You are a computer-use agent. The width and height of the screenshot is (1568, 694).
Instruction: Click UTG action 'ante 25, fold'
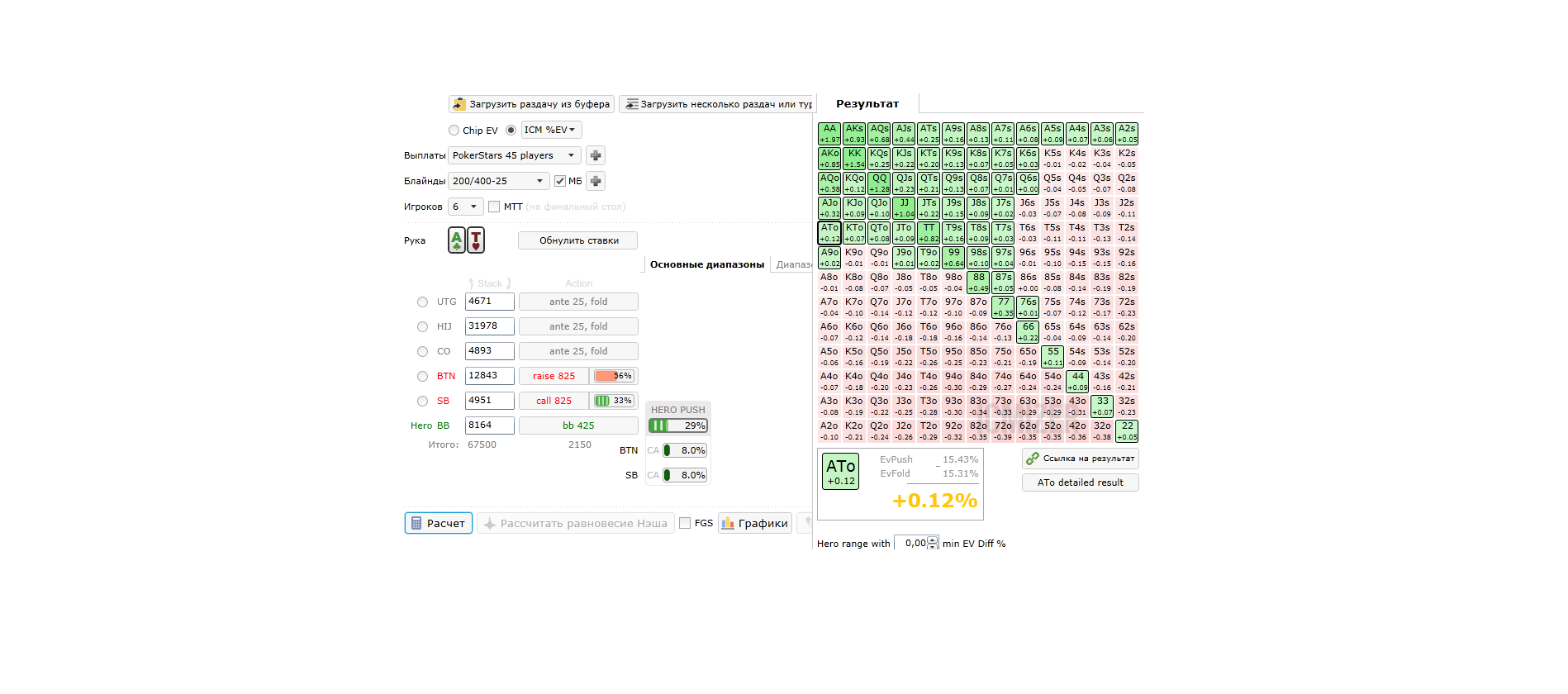pos(578,302)
